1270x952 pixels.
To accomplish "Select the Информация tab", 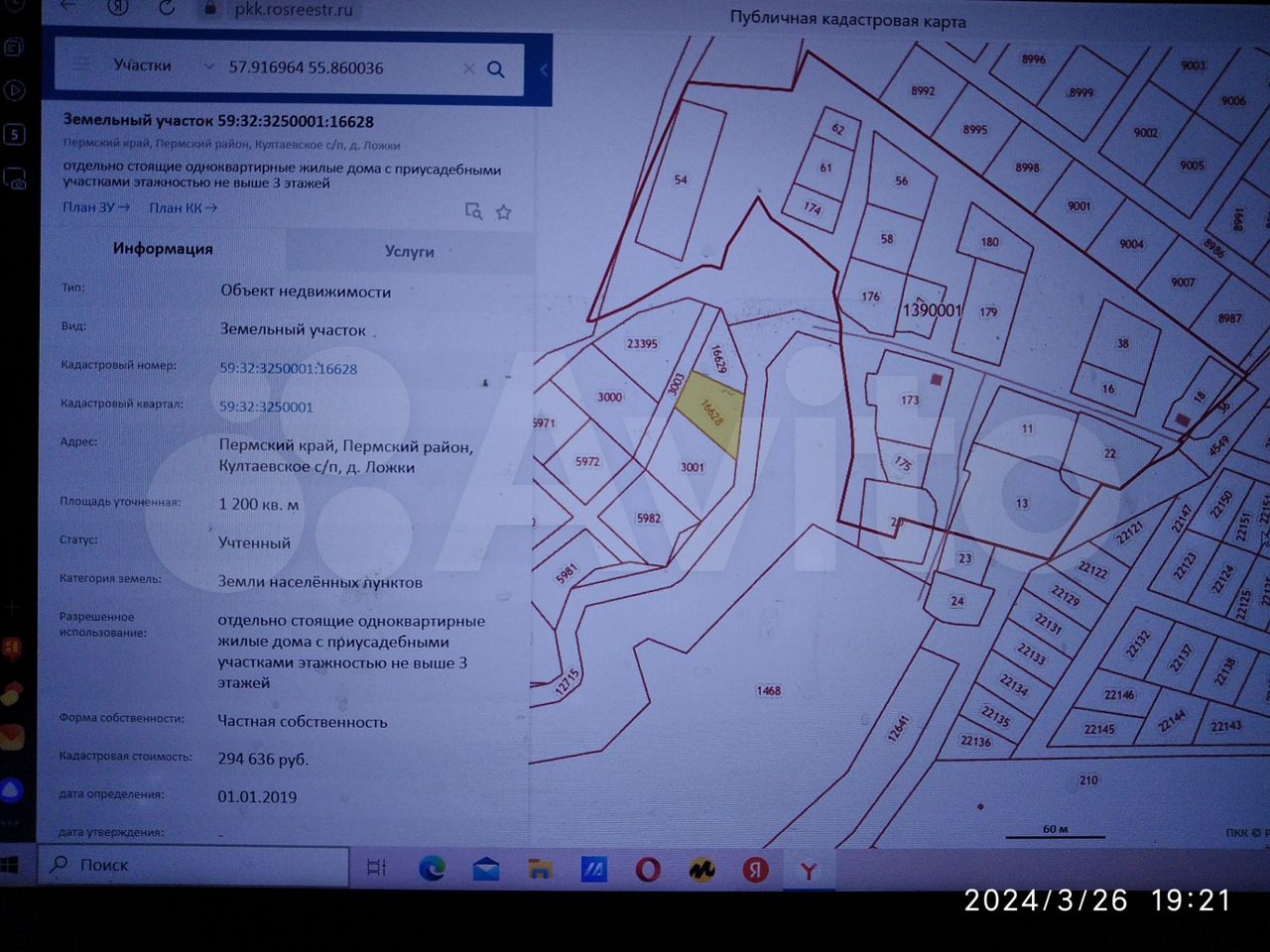I will coord(163,249).
